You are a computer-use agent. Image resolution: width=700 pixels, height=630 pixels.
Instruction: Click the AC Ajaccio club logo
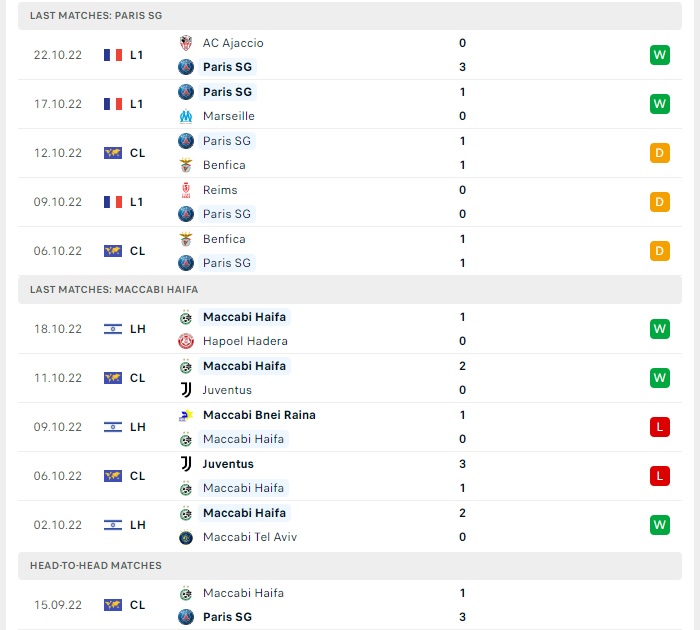[185, 43]
